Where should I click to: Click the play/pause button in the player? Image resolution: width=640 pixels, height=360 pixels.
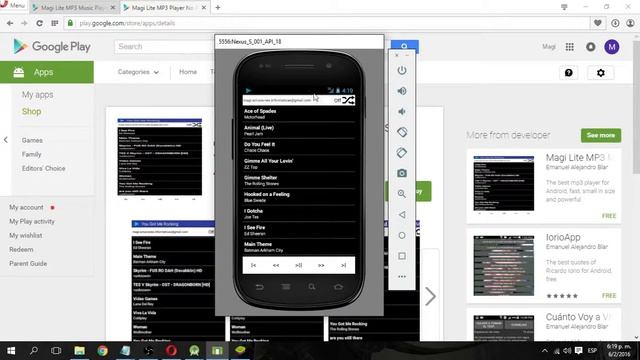coord(298,265)
